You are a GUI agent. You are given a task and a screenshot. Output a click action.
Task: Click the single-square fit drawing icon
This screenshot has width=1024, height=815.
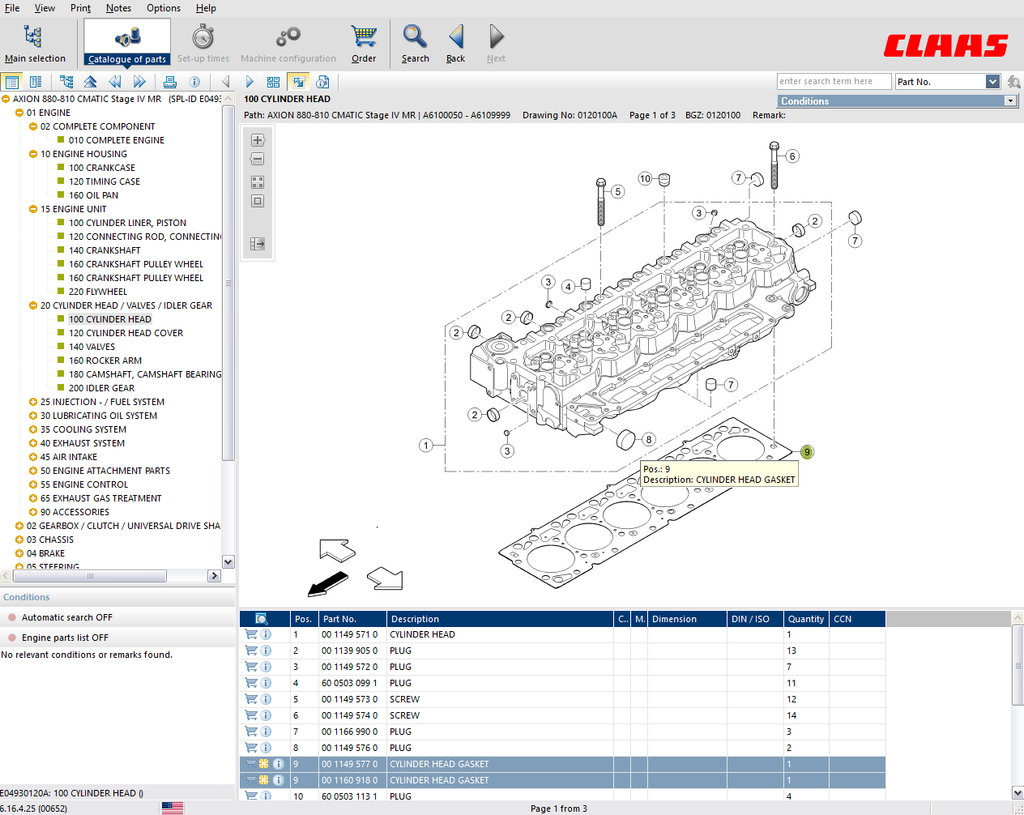coord(257,201)
